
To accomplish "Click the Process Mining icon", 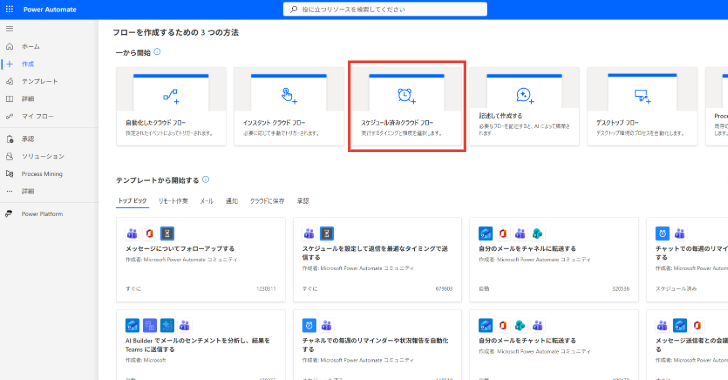I will (9, 174).
